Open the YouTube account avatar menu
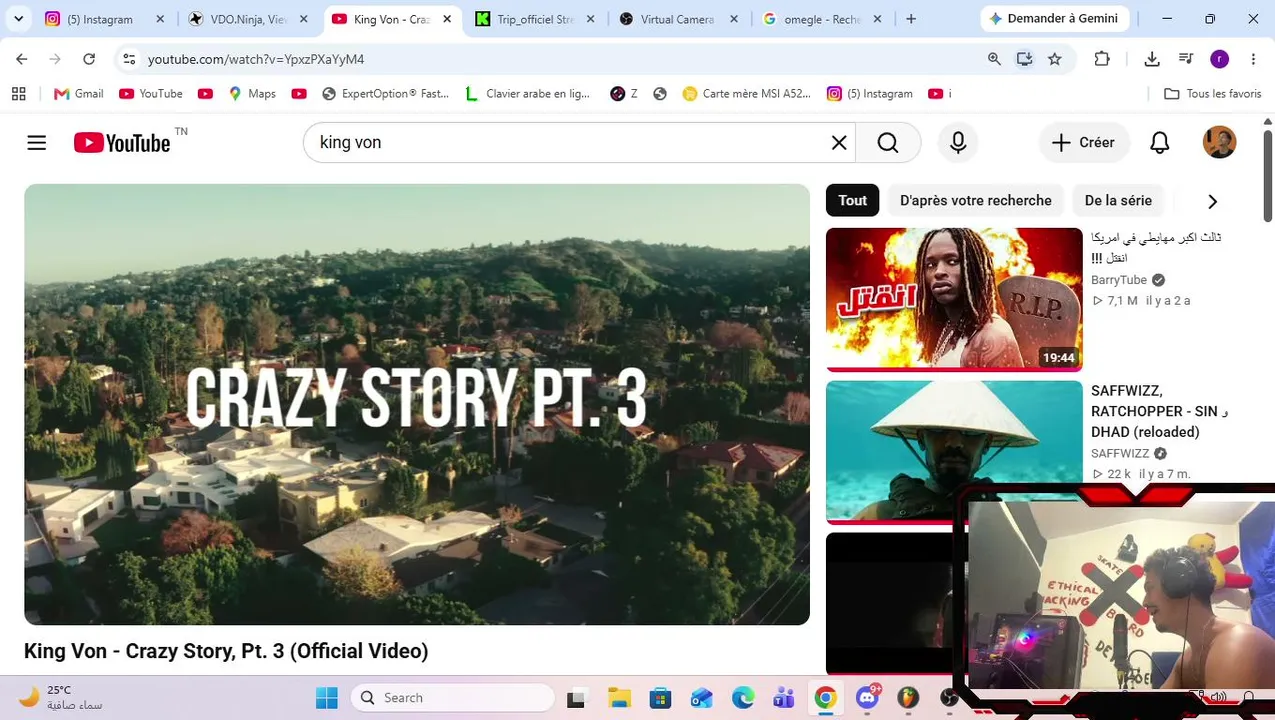Screen dimensions: 1275x720 click(x=1219, y=142)
